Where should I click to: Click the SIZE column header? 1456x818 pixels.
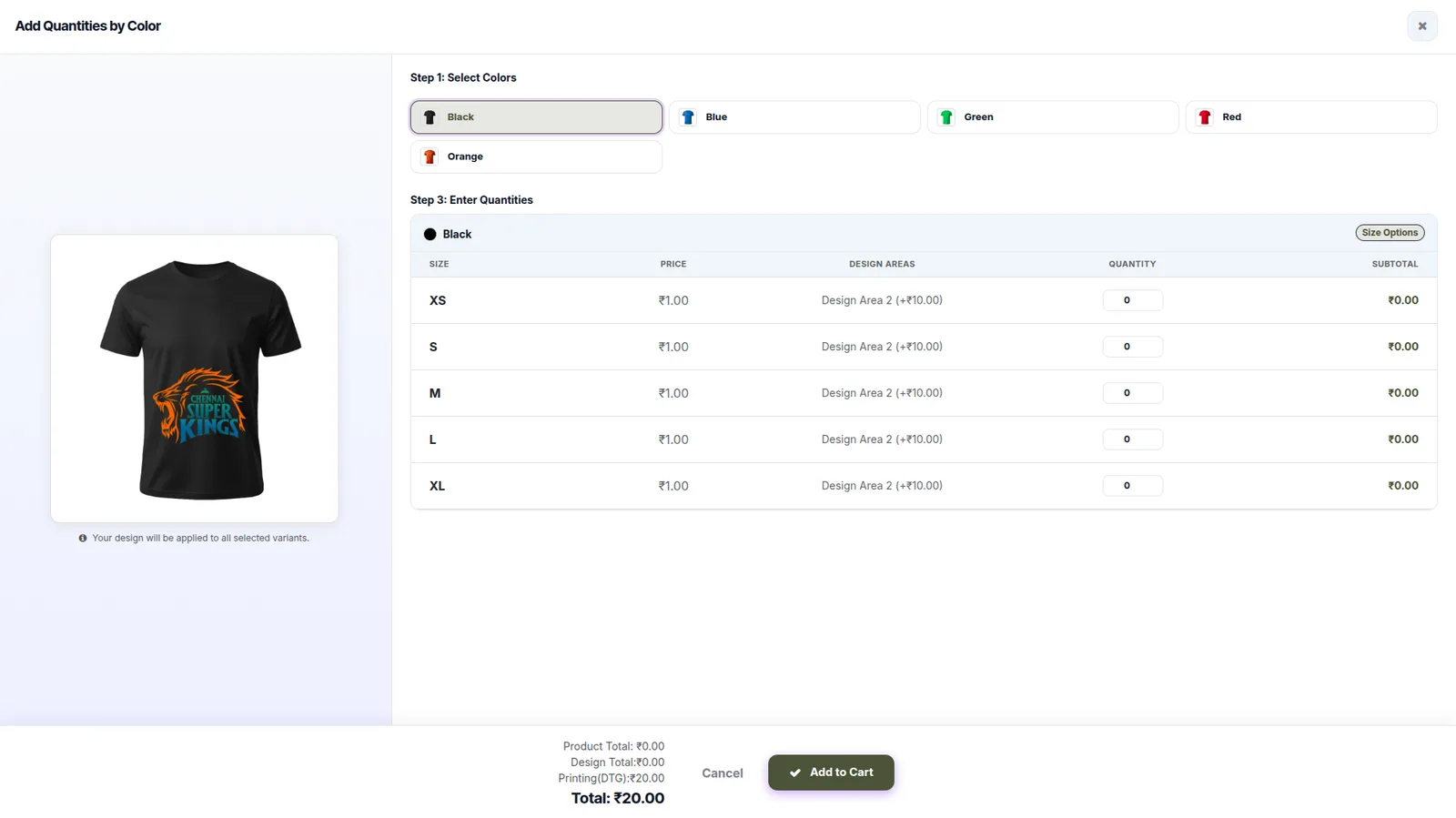tap(439, 264)
